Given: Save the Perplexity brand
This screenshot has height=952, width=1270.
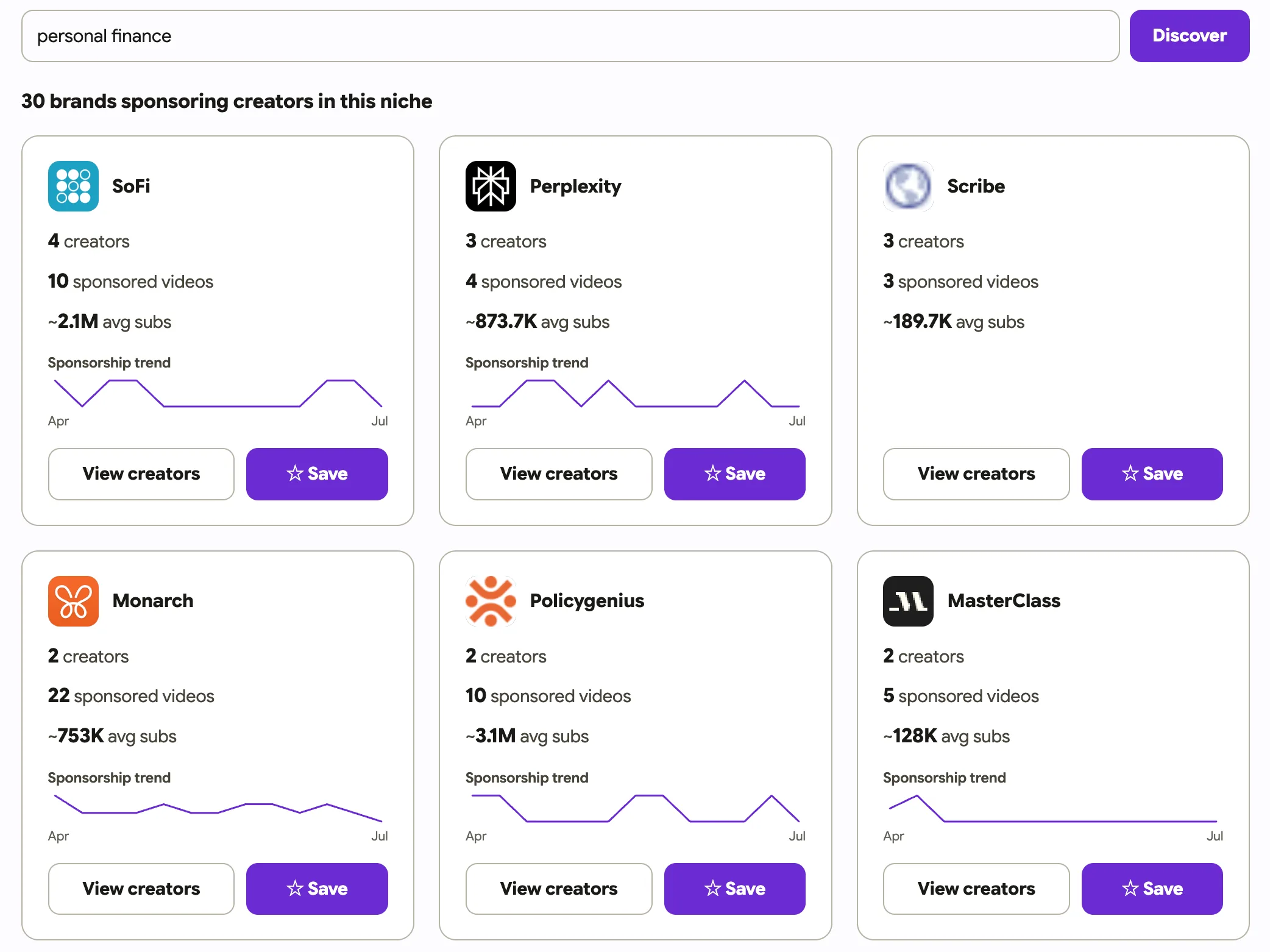Looking at the screenshot, I should 735,474.
